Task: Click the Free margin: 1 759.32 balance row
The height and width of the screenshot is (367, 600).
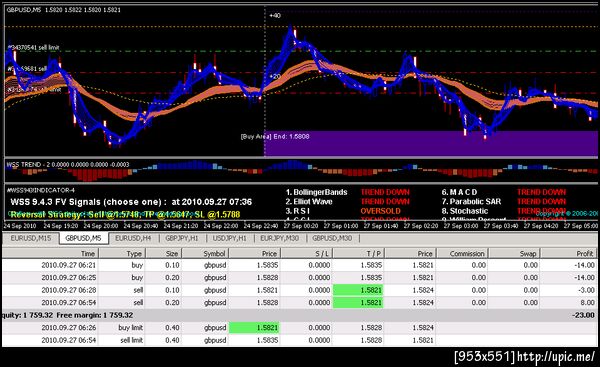Action: click(300, 315)
